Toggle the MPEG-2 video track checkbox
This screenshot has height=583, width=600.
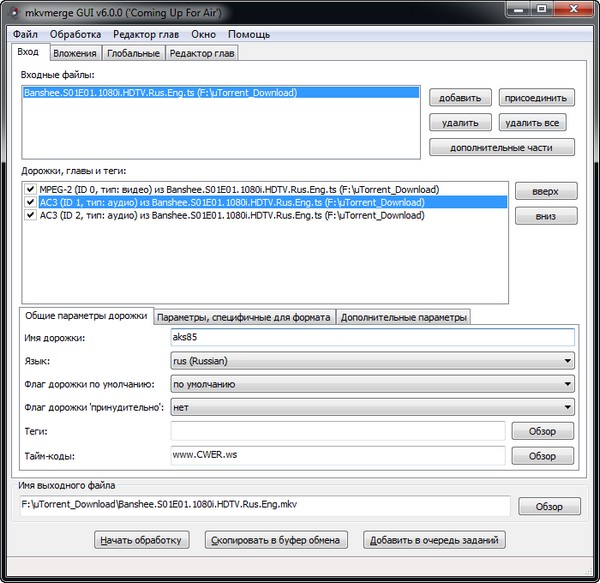(x=29, y=189)
